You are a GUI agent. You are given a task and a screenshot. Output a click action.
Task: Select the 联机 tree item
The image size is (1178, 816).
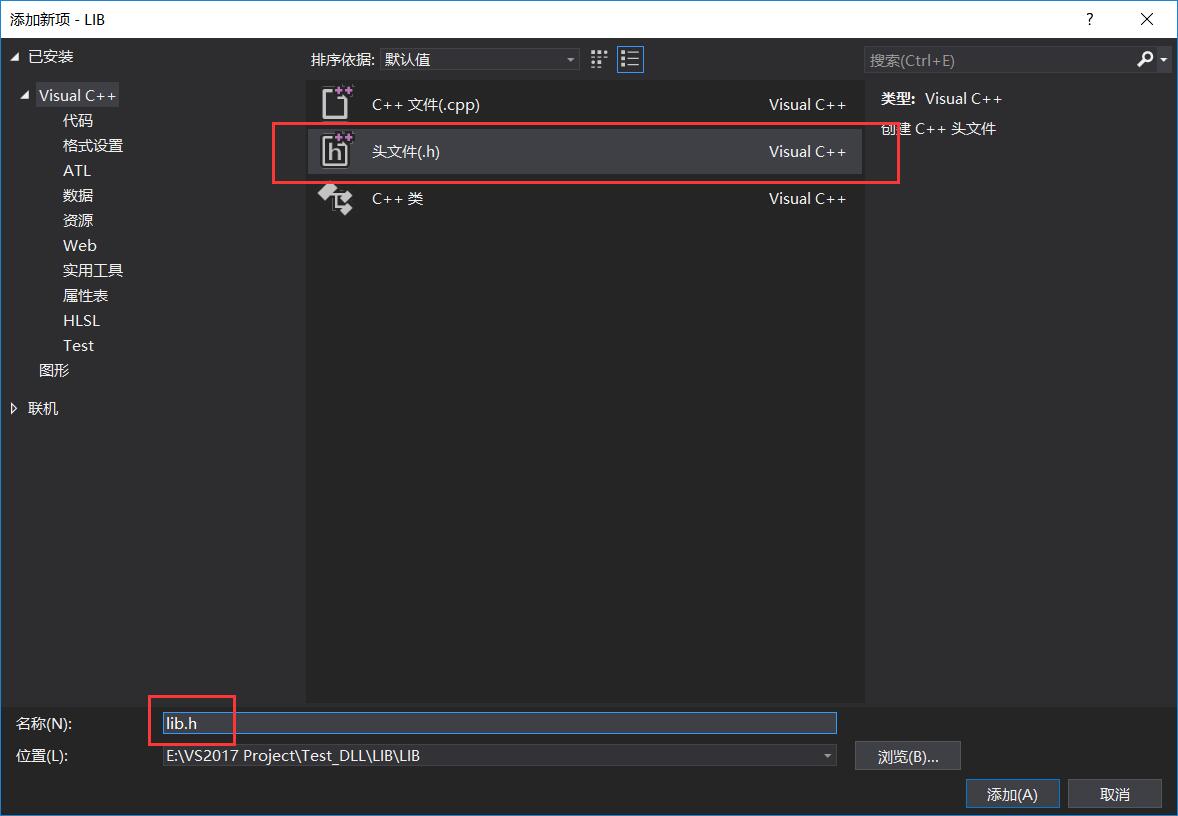pyautogui.click(x=43, y=409)
